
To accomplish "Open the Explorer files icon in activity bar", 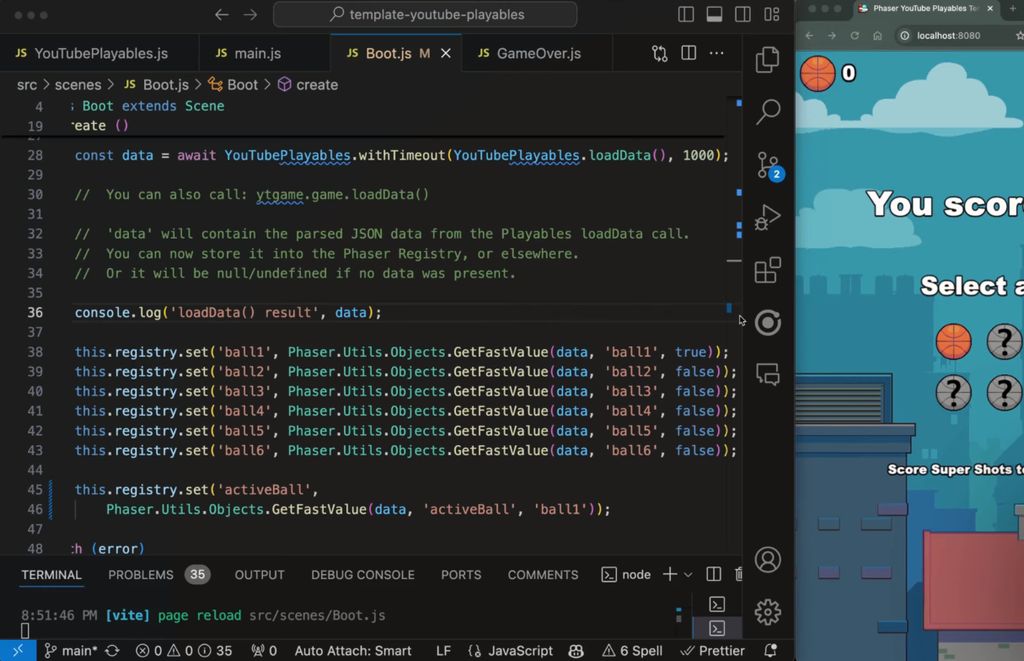I will coord(767,60).
